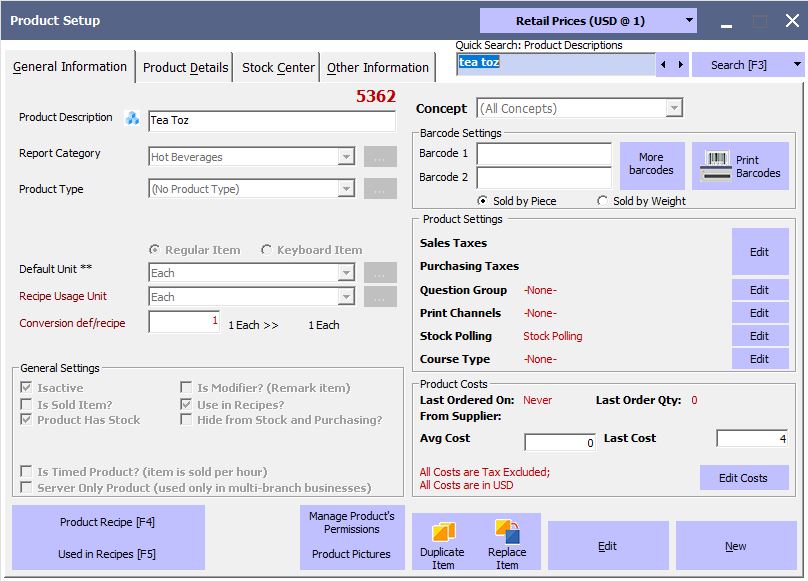The image size is (808, 581).
Task: Click the red Stock Polling value
Action: 553,336
